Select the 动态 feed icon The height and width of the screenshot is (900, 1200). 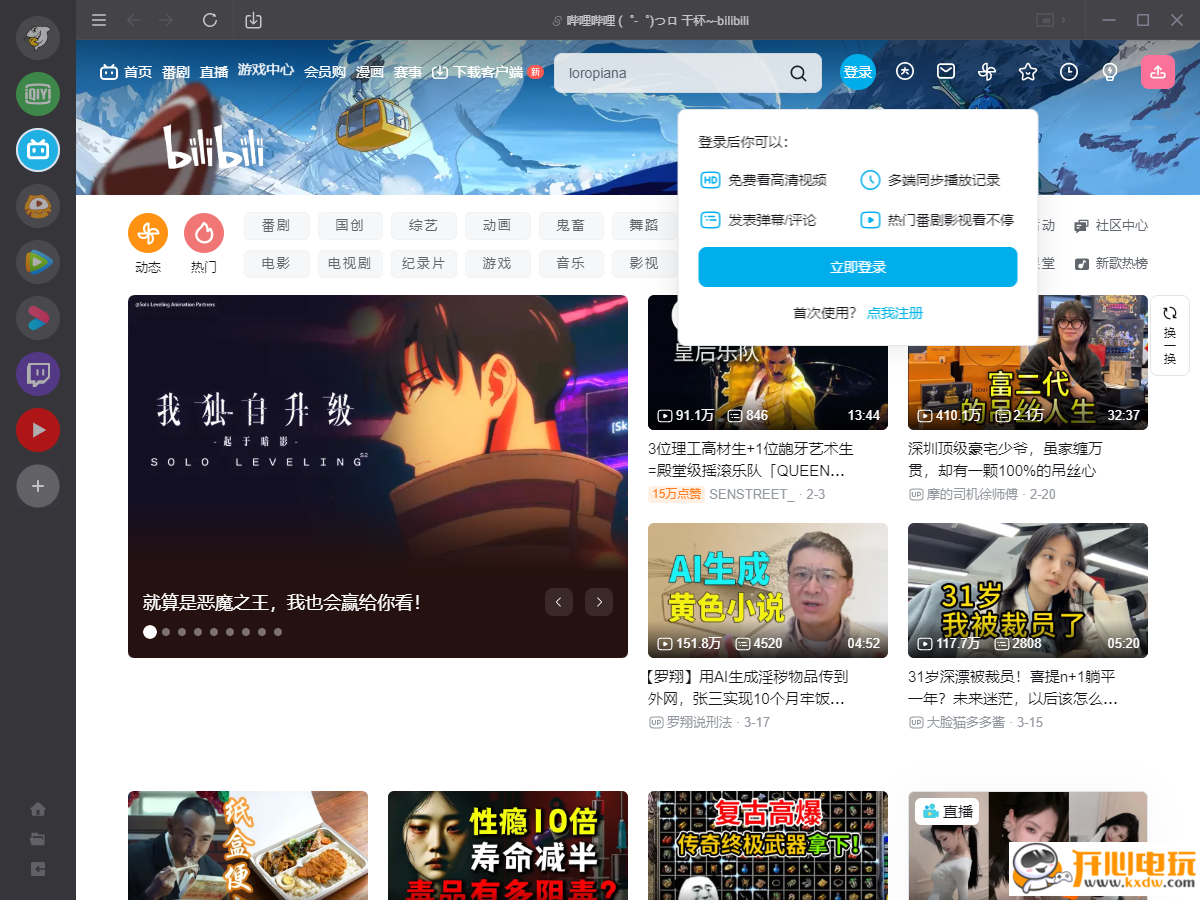click(148, 232)
